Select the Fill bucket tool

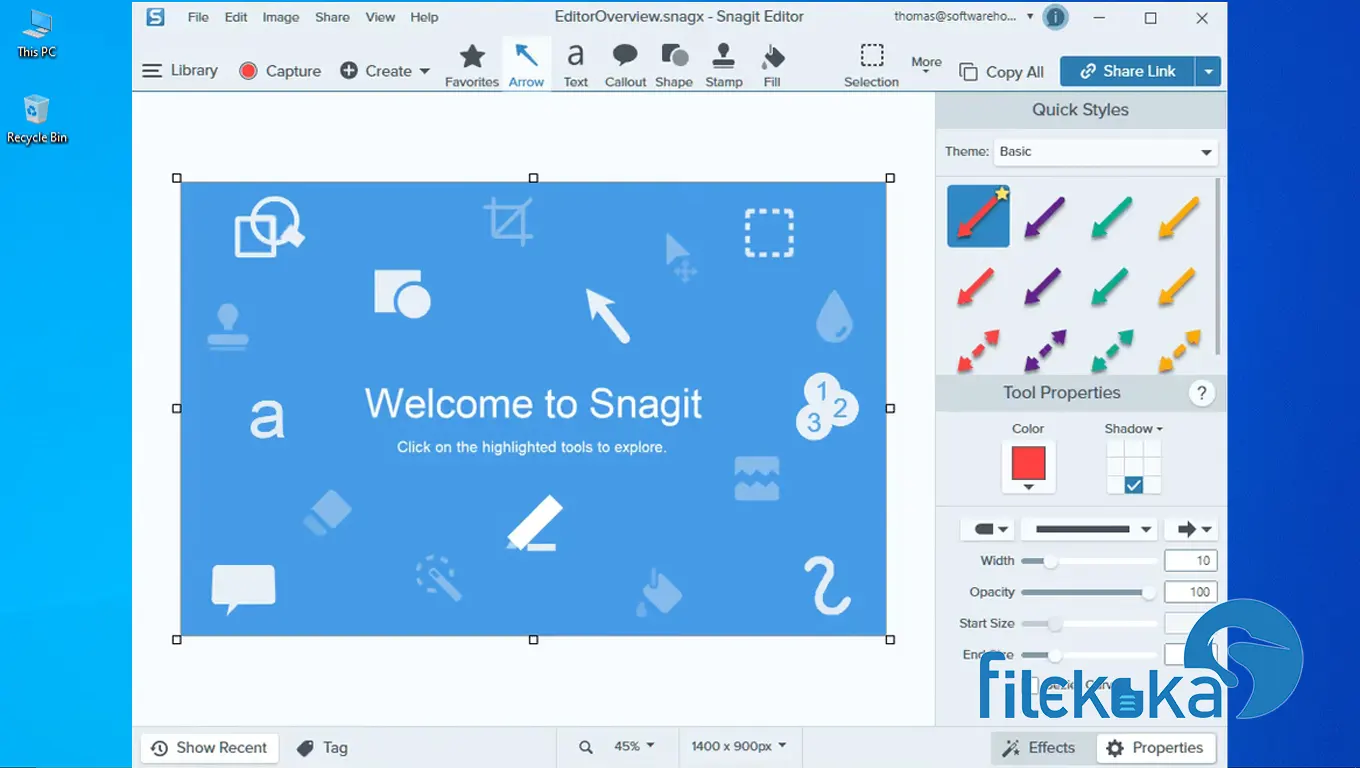[x=772, y=66]
